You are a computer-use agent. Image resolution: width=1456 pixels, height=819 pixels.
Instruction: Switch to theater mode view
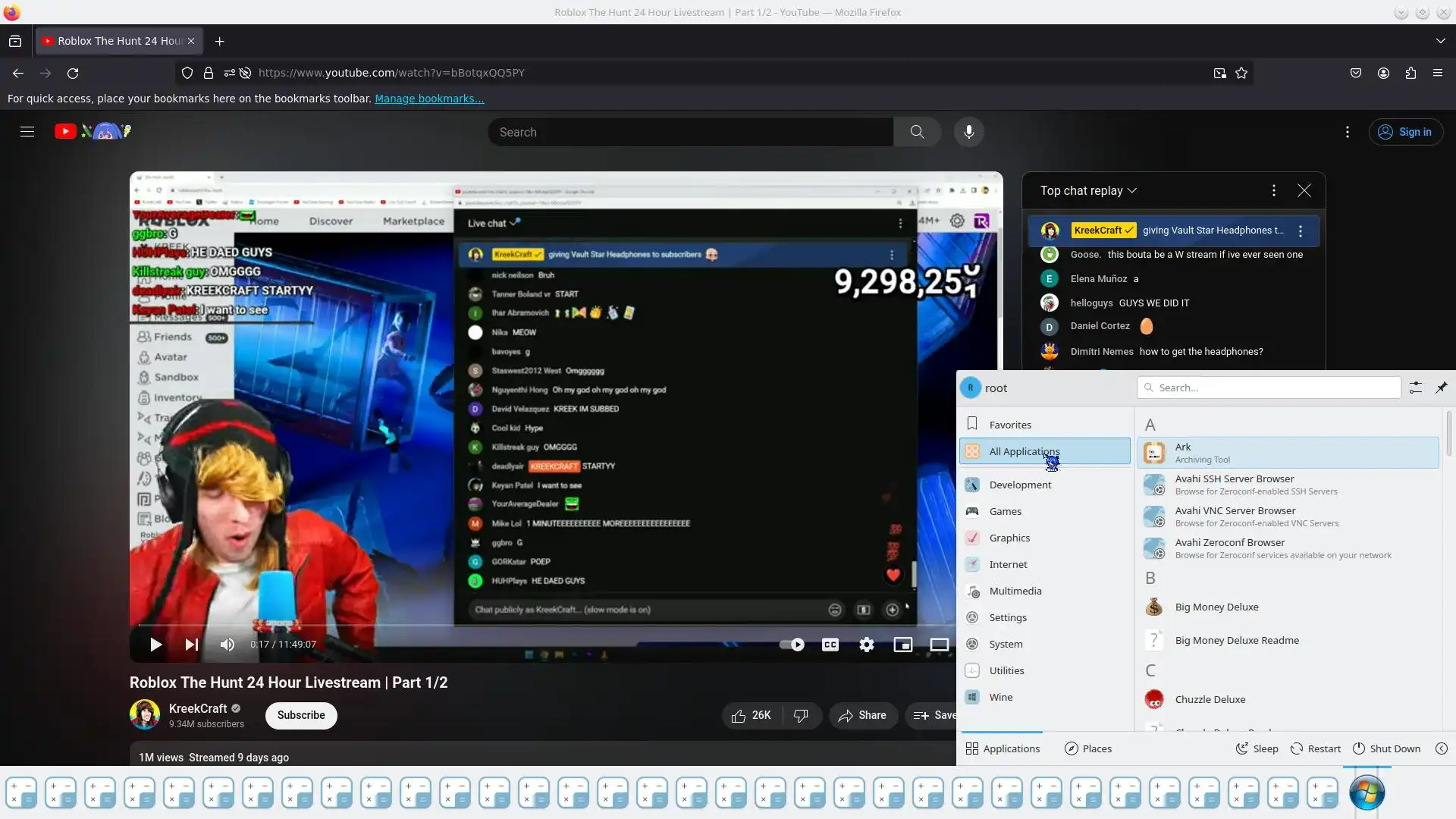939,645
